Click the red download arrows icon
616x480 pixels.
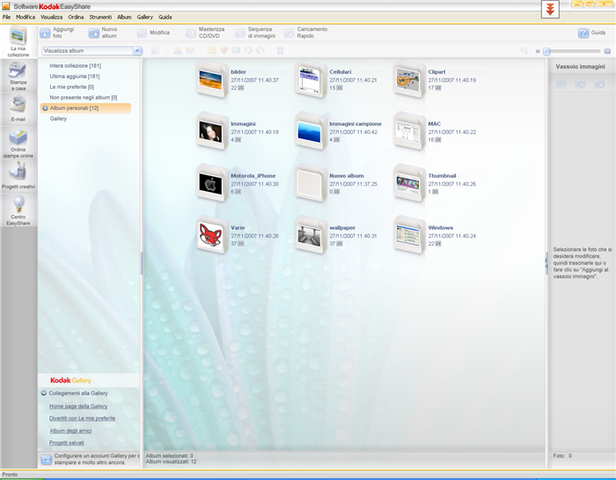(x=550, y=9)
